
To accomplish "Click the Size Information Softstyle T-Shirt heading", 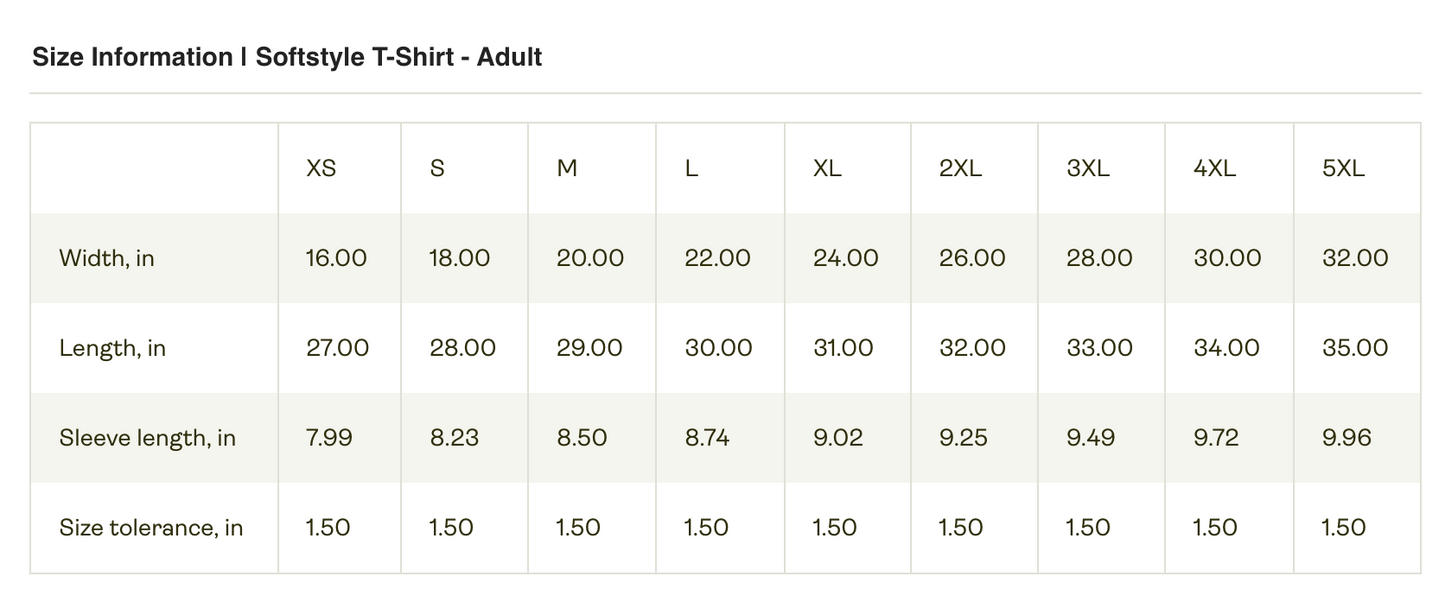I will 287,57.
